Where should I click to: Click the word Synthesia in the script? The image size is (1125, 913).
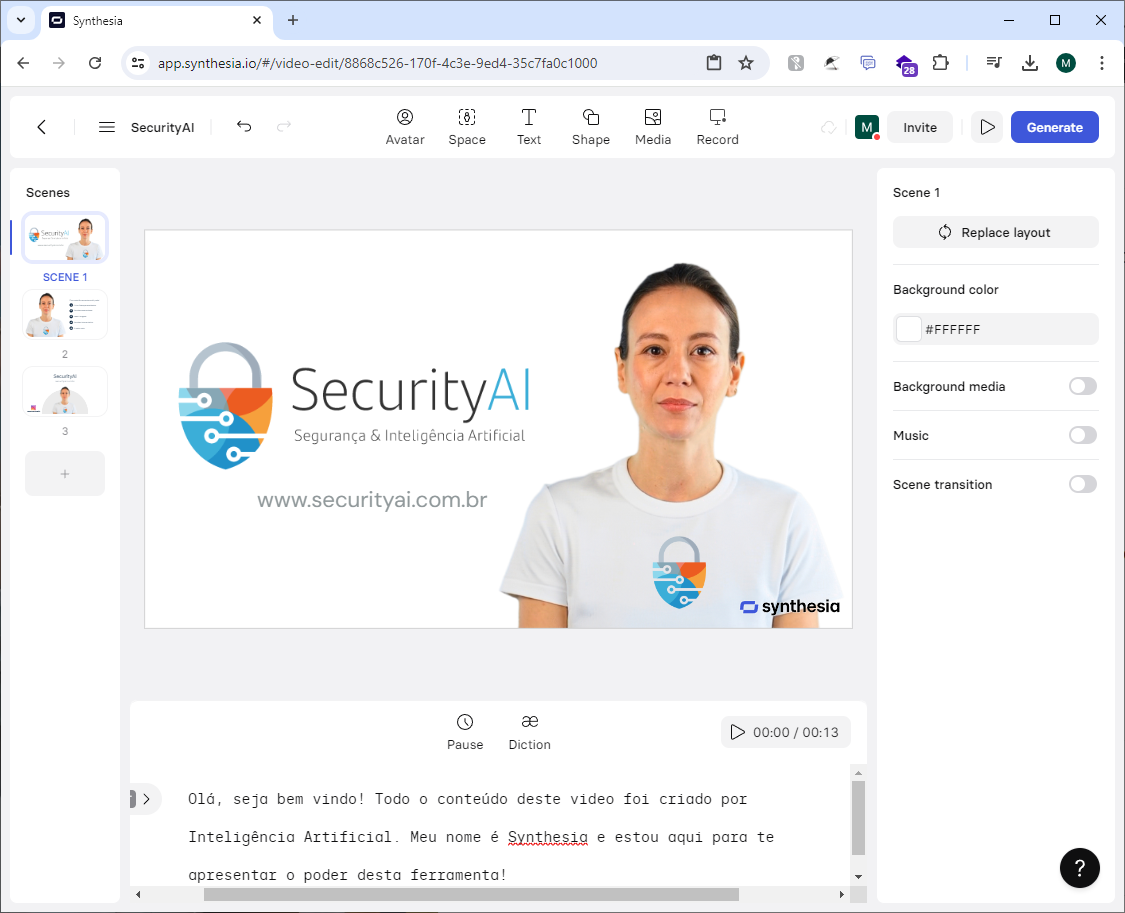point(547,837)
